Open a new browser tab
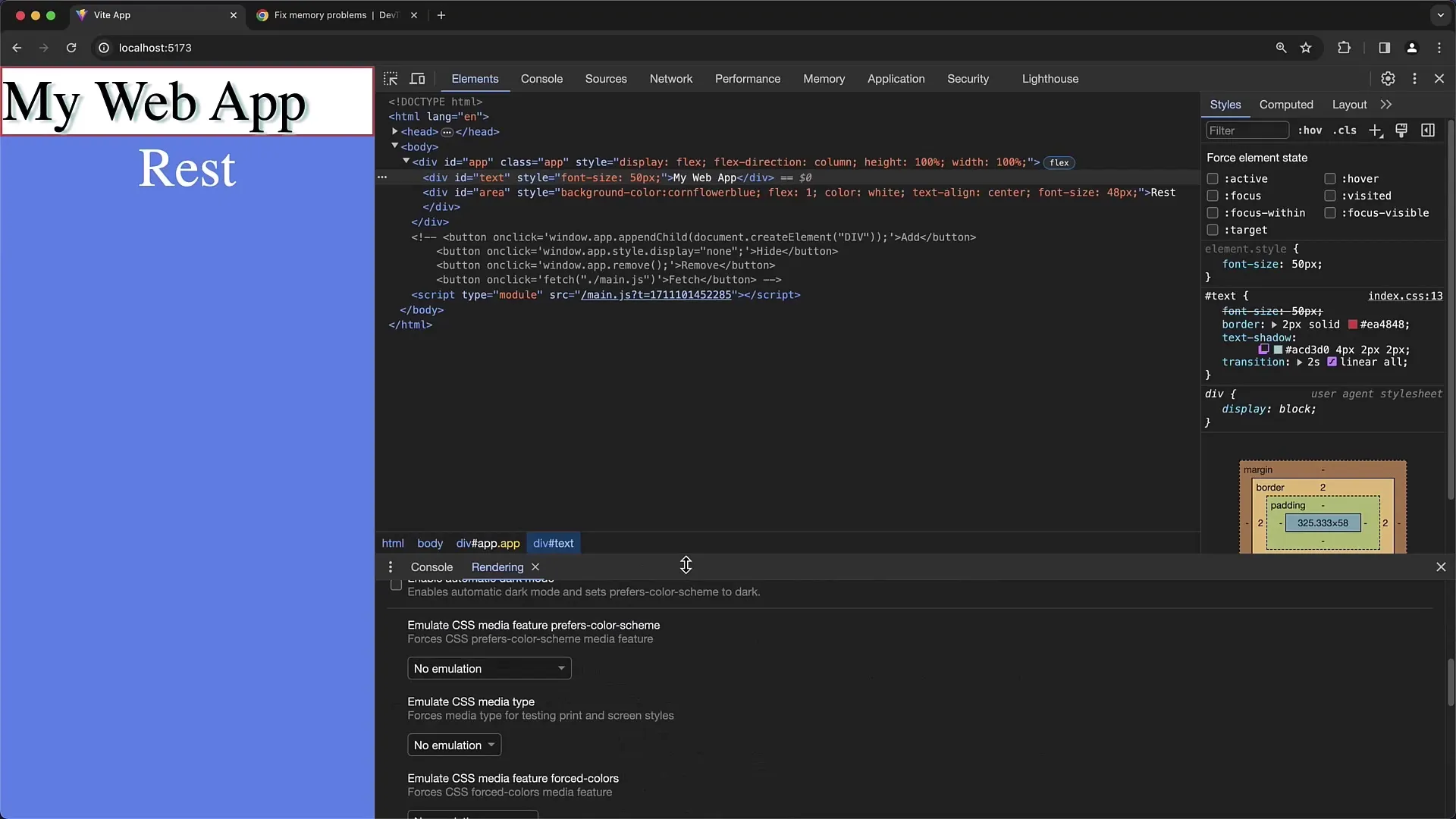1456x819 pixels. tap(441, 15)
